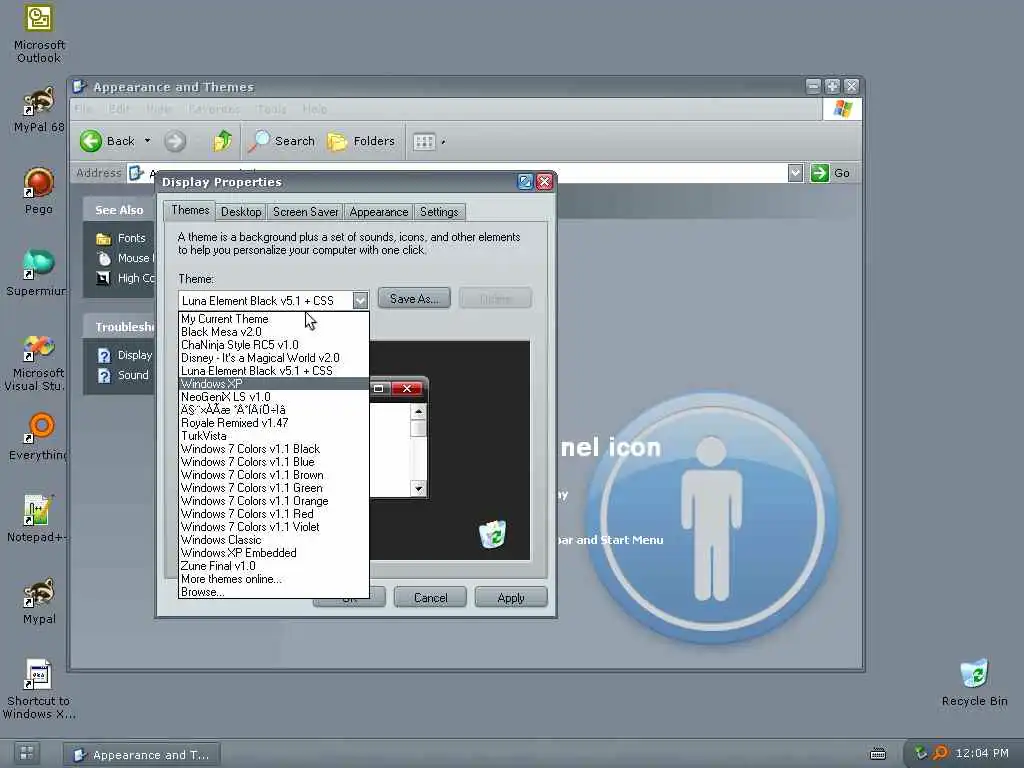Click Sound troubleshooter help icon
Viewport: 1024px width, 768px height.
104,376
